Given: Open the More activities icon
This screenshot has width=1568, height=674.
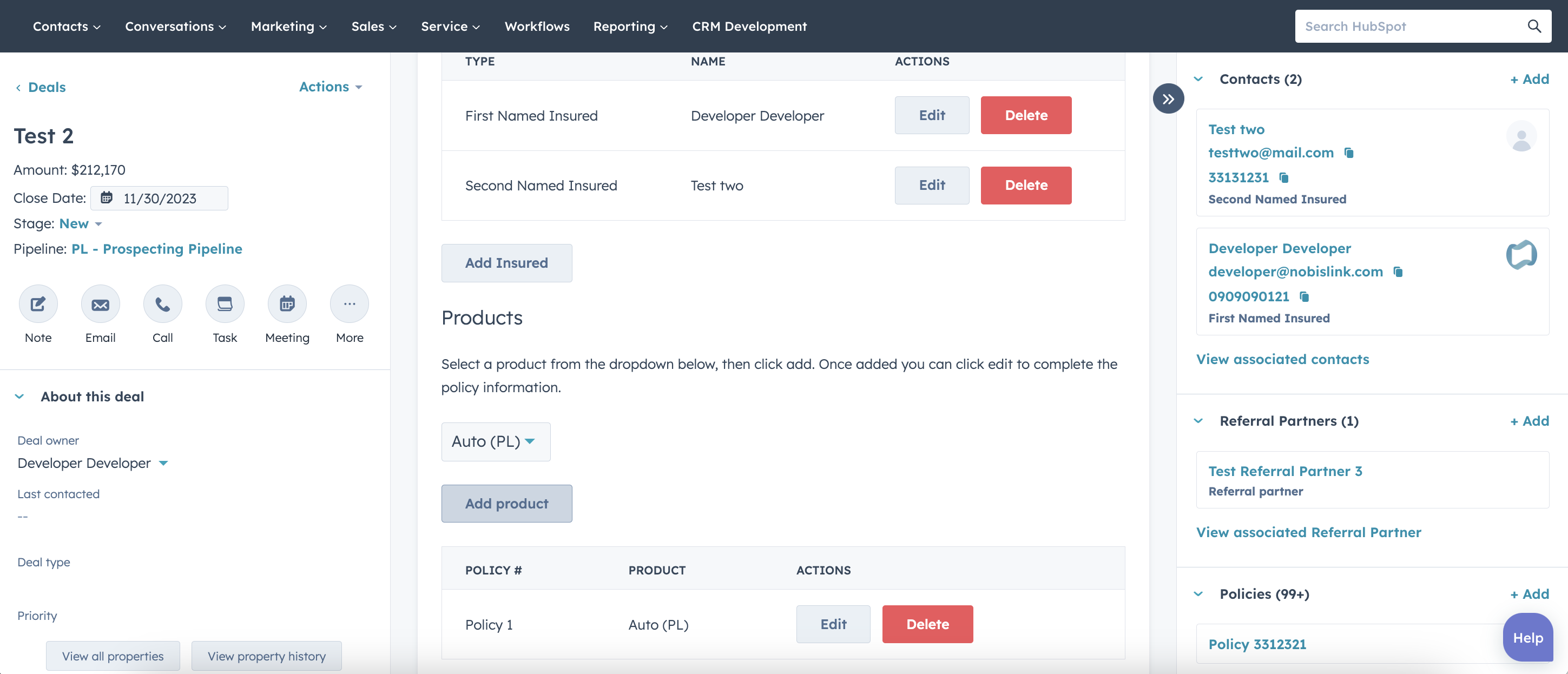Looking at the screenshot, I should 349,303.
